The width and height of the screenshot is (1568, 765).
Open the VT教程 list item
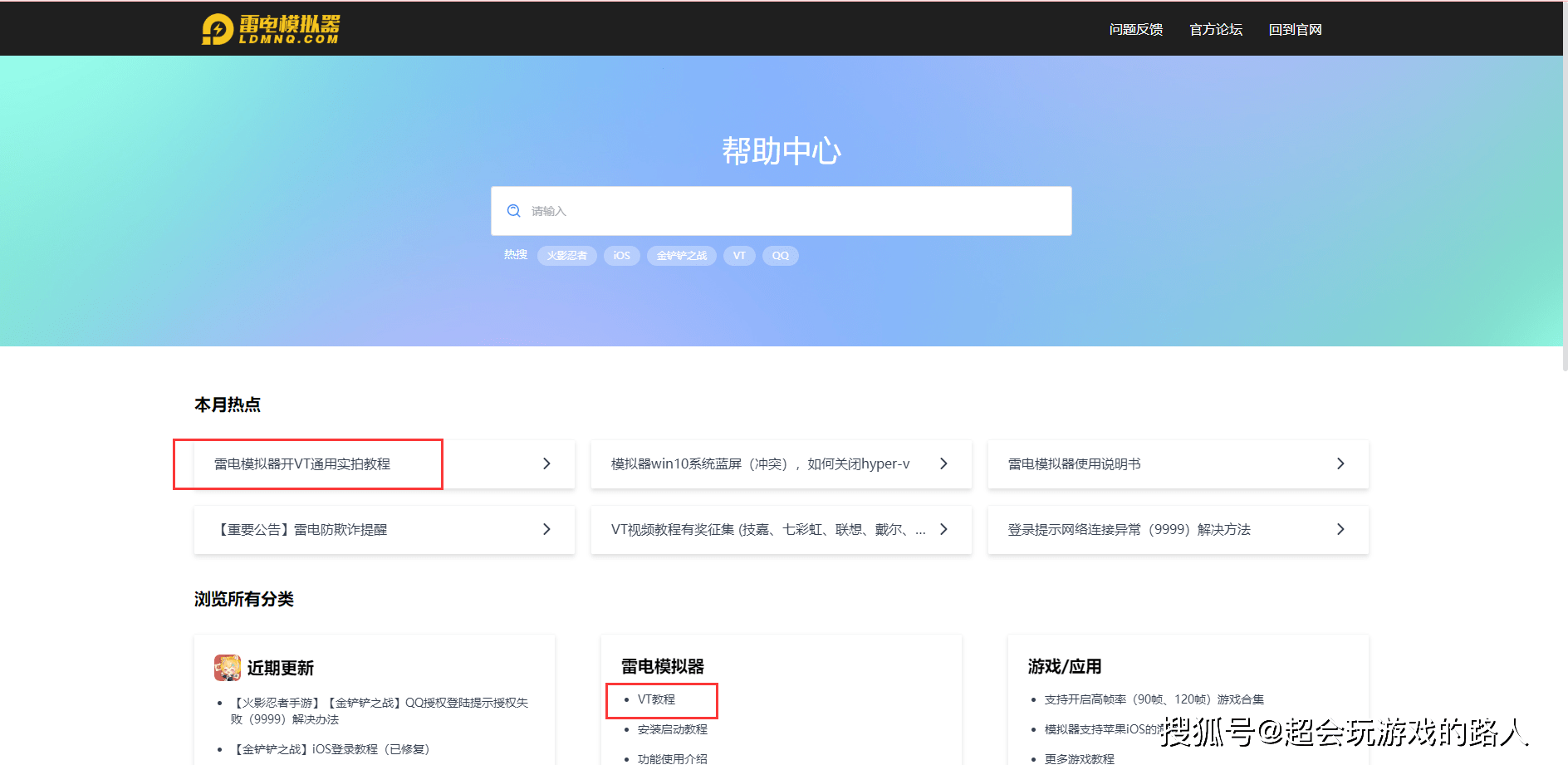[656, 699]
